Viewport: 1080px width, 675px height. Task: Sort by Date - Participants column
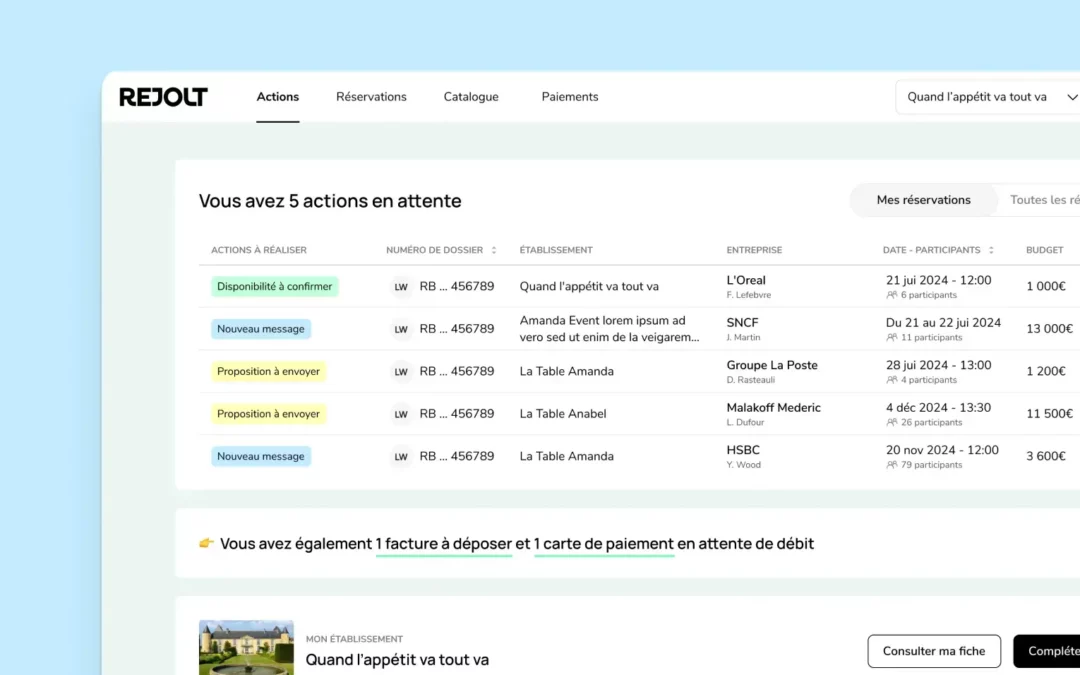click(x=938, y=250)
